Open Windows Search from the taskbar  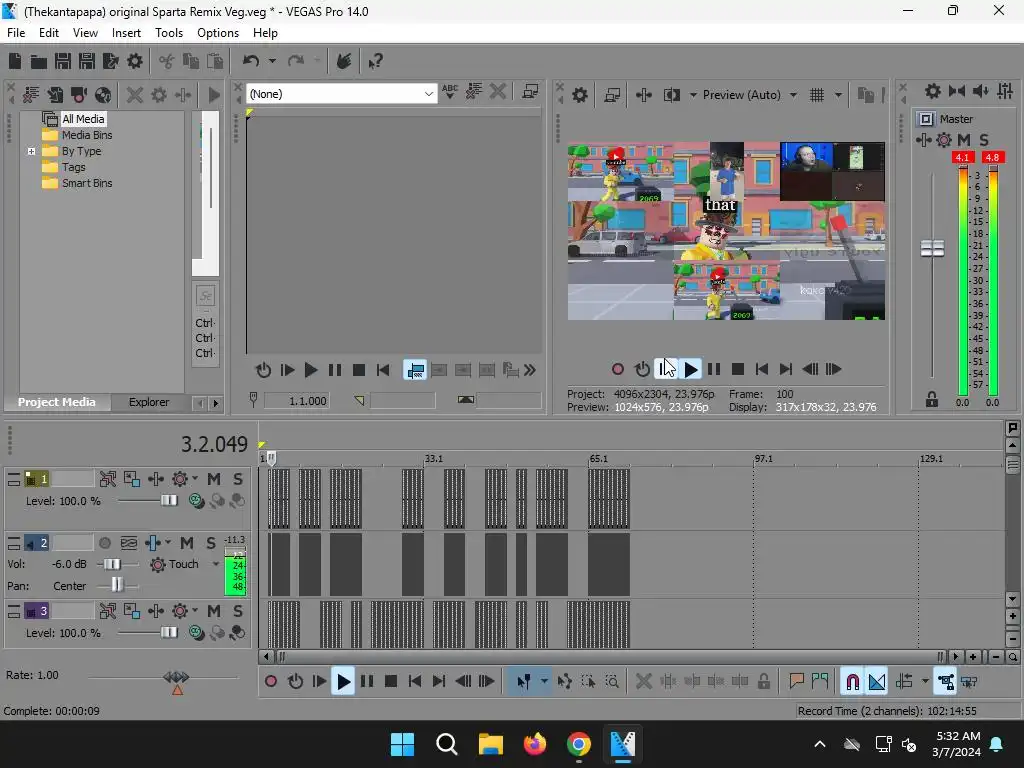point(447,744)
